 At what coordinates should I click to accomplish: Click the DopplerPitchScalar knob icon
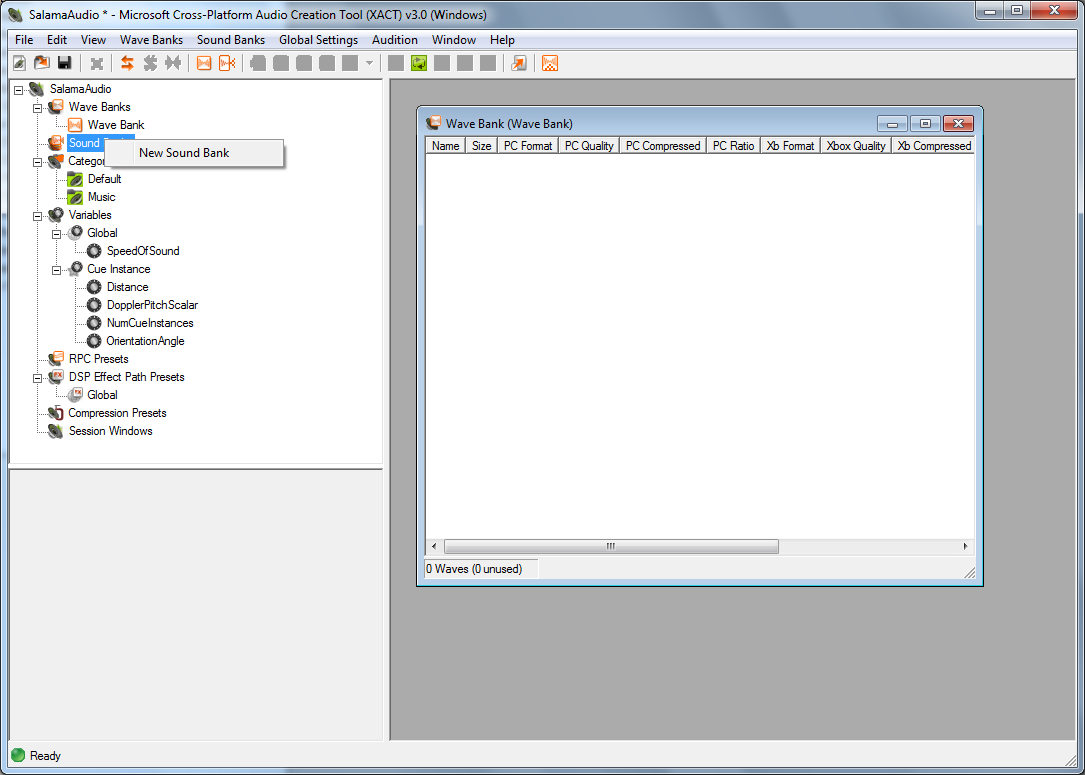point(94,305)
